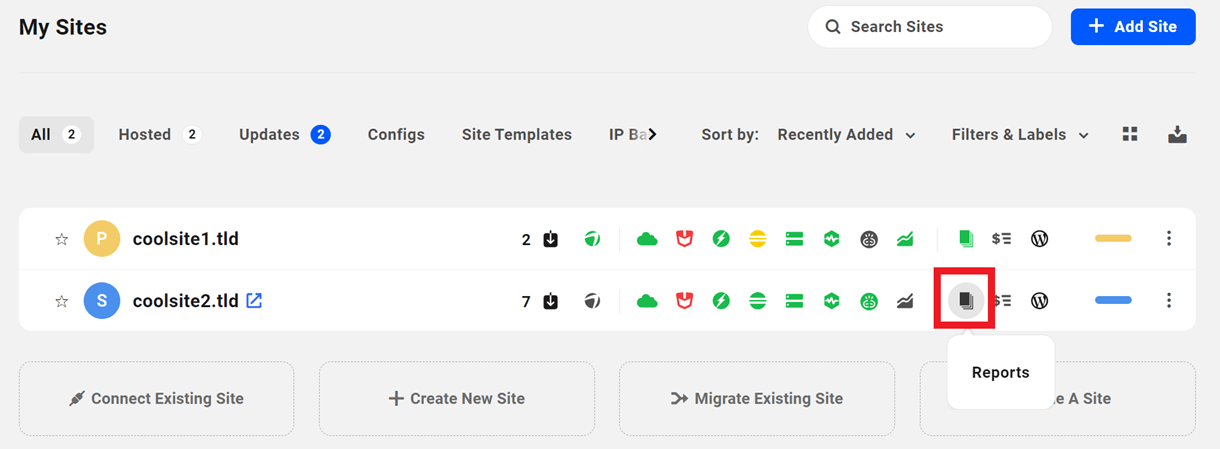Switch to grid view layout
Viewport: 1220px width, 449px height.
click(x=1130, y=134)
